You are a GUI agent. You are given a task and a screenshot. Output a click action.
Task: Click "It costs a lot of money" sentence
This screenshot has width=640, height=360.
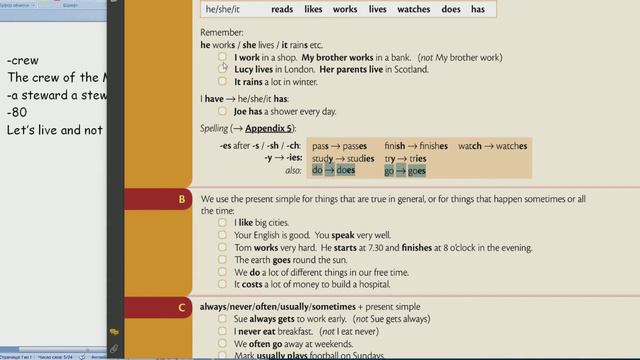pyautogui.click(x=312, y=284)
